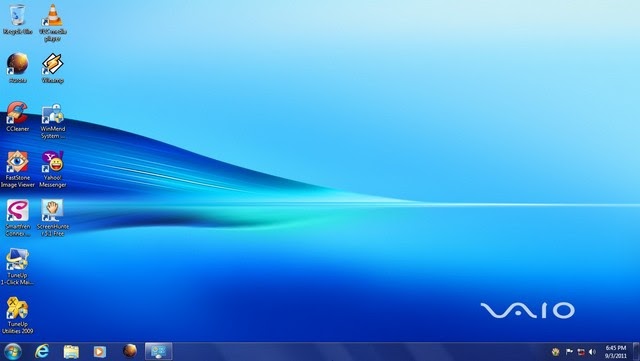Open the Action Center flag tray icon

click(569, 352)
